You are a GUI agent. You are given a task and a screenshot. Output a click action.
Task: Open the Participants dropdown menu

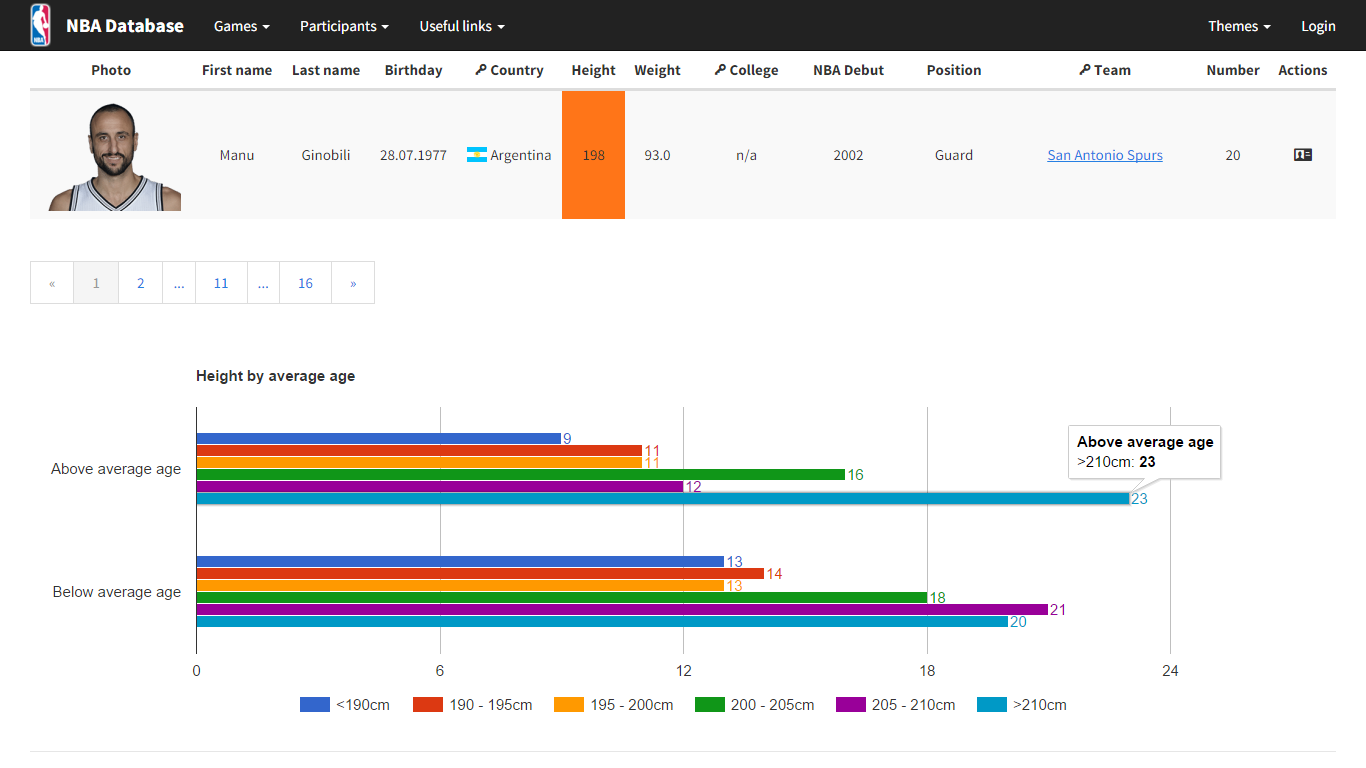click(x=344, y=26)
